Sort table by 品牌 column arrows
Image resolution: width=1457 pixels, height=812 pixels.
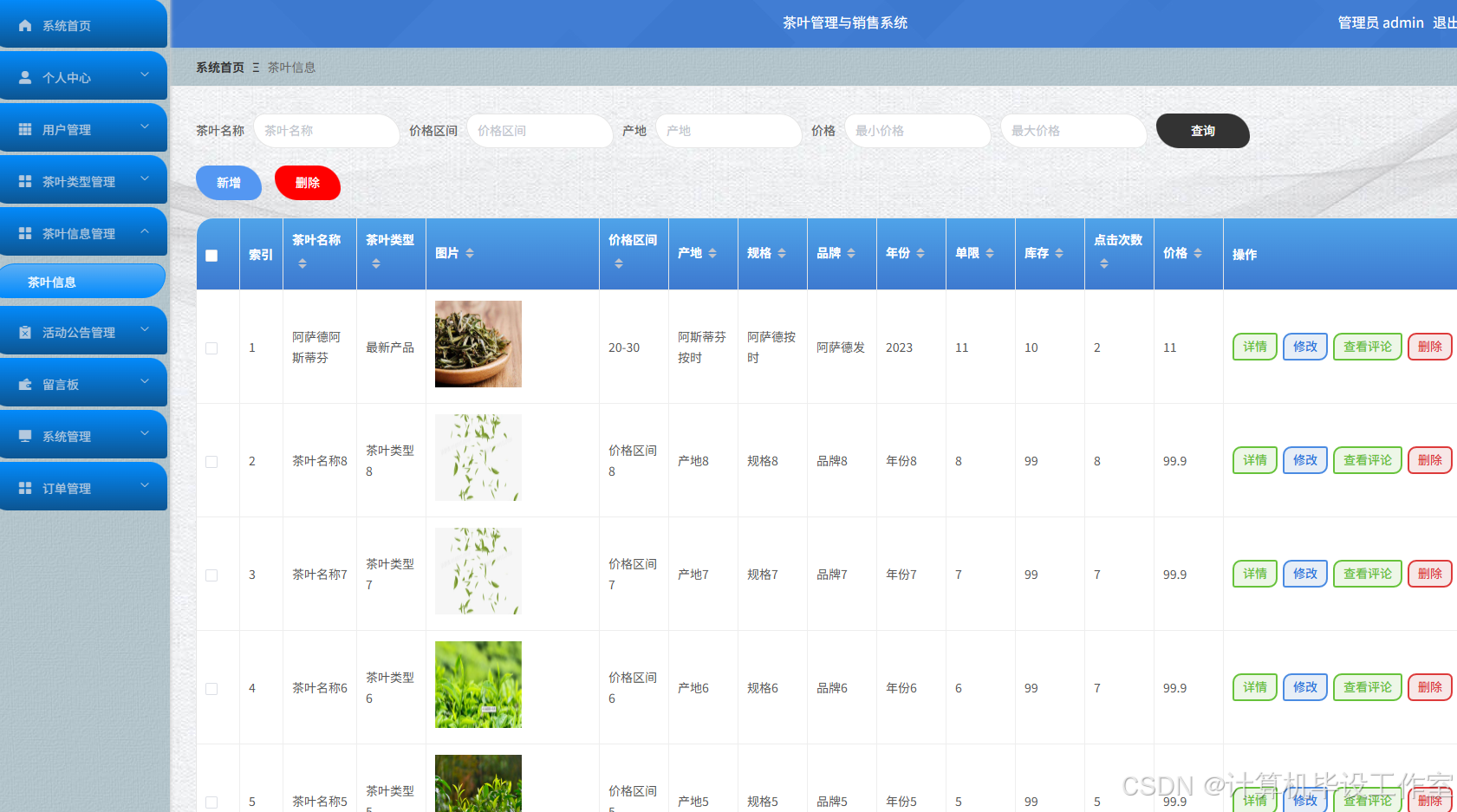pos(851,253)
